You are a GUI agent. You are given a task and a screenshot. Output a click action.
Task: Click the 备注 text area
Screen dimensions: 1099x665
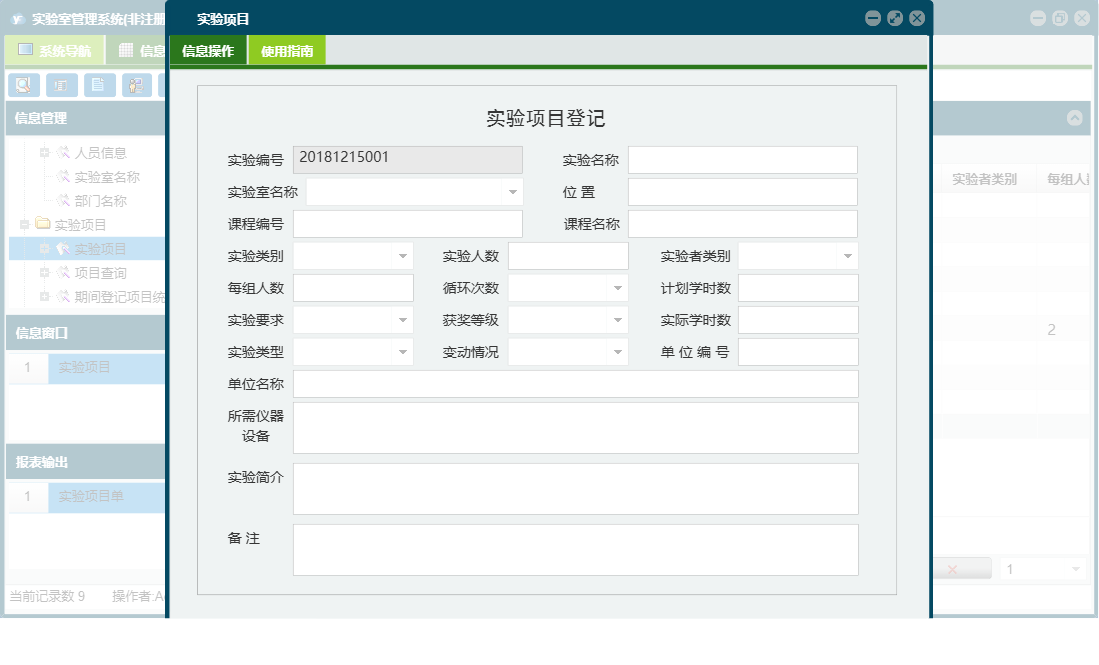(575, 550)
